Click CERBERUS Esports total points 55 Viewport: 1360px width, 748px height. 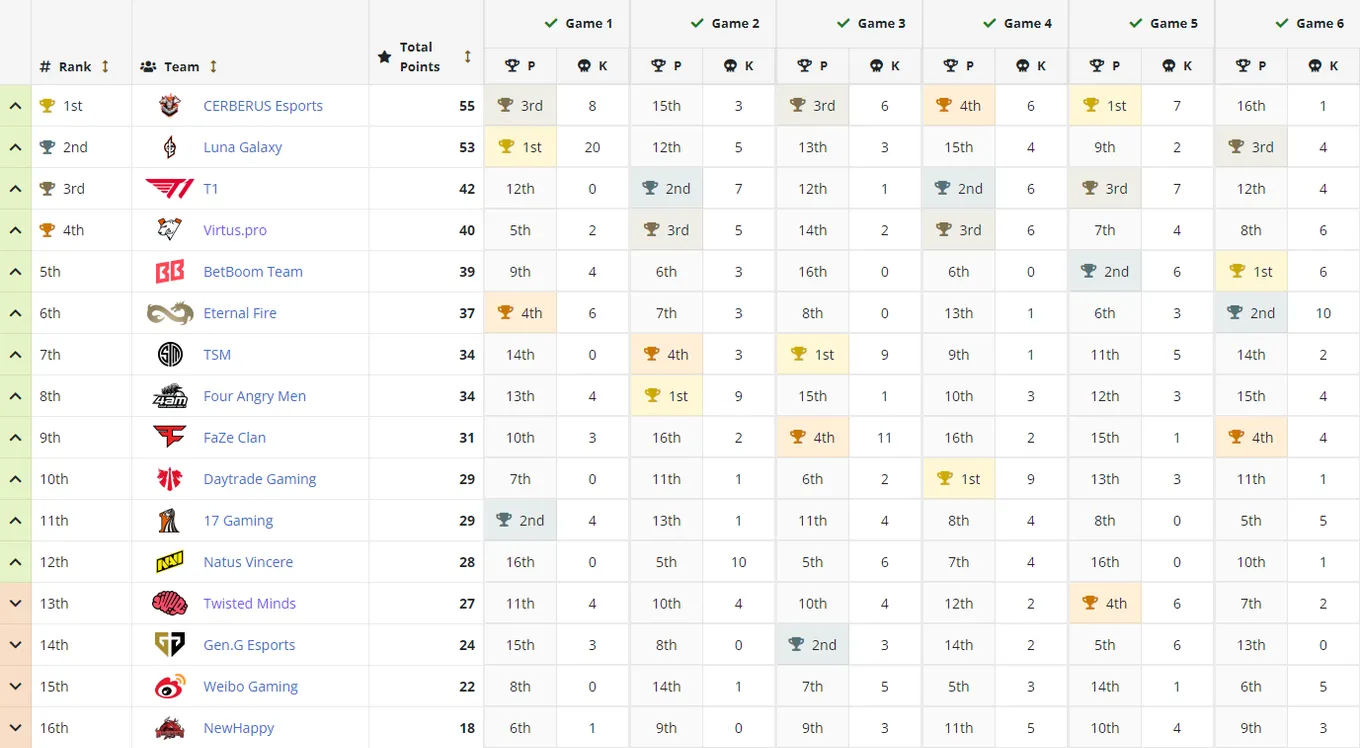[x=467, y=105]
